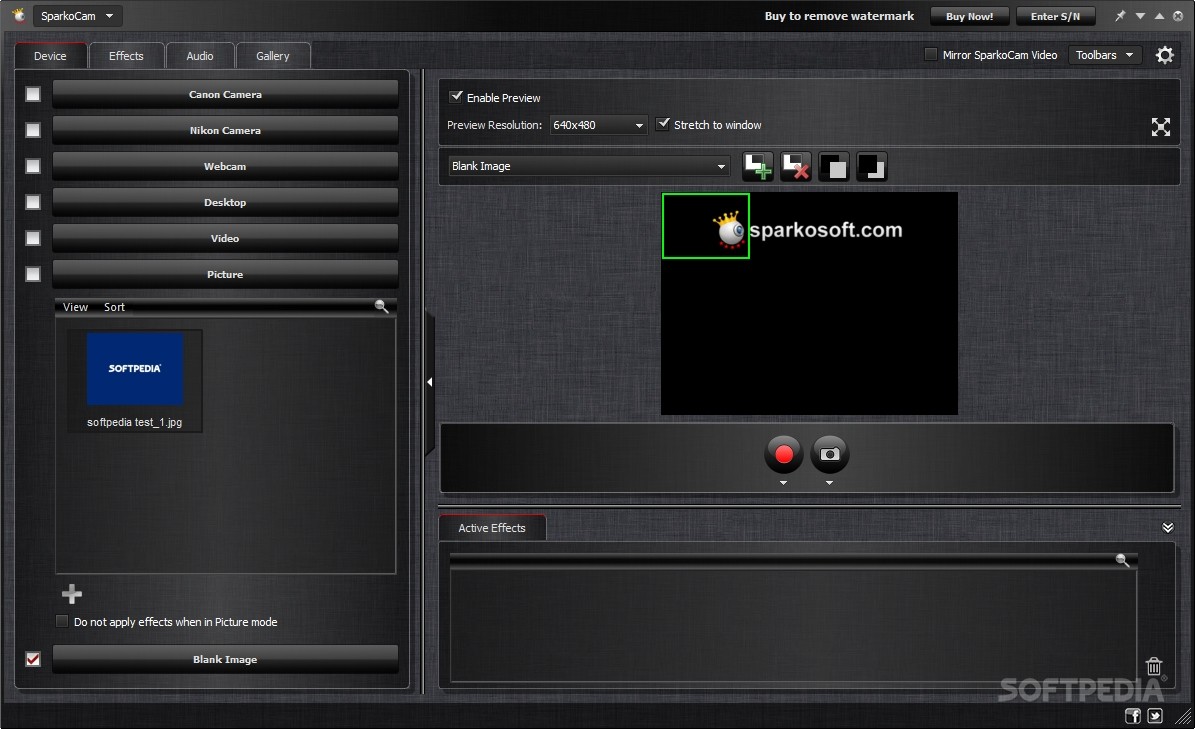Open the Preview Resolution 640x480 dropdown
Image resolution: width=1195 pixels, height=729 pixels.
pyautogui.click(x=598, y=125)
